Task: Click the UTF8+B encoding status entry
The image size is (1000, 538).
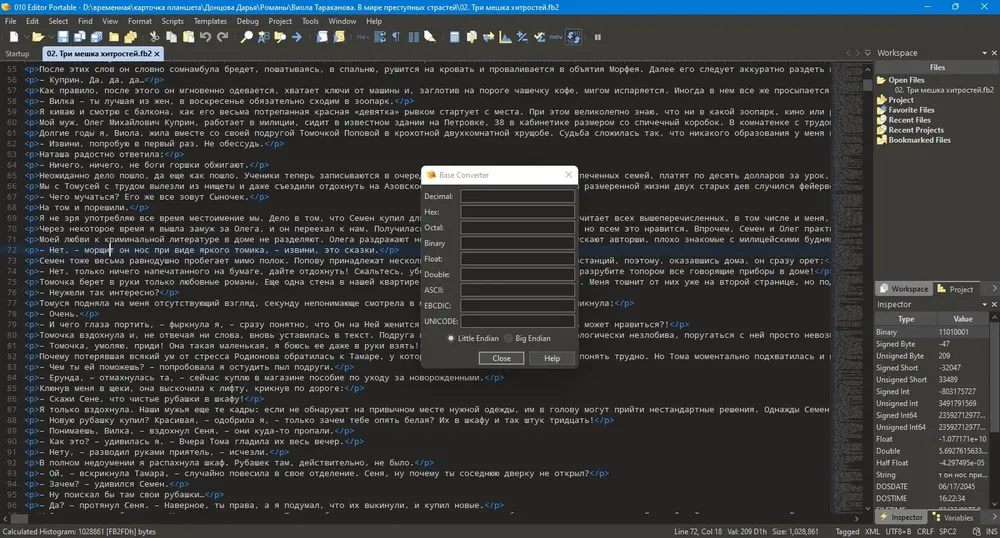Action: 898,531
